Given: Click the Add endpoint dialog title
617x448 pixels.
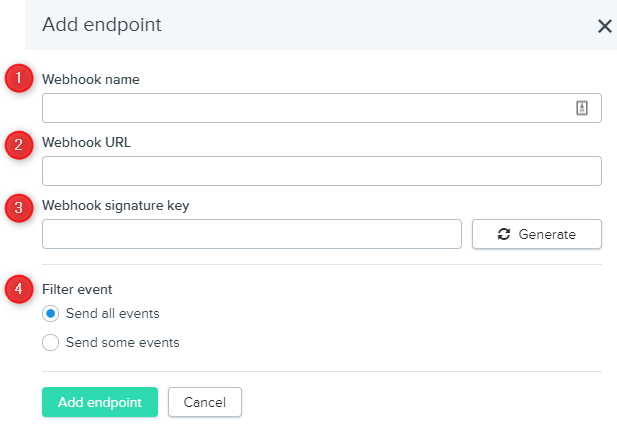Looking at the screenshot, I should click(101, 24).
